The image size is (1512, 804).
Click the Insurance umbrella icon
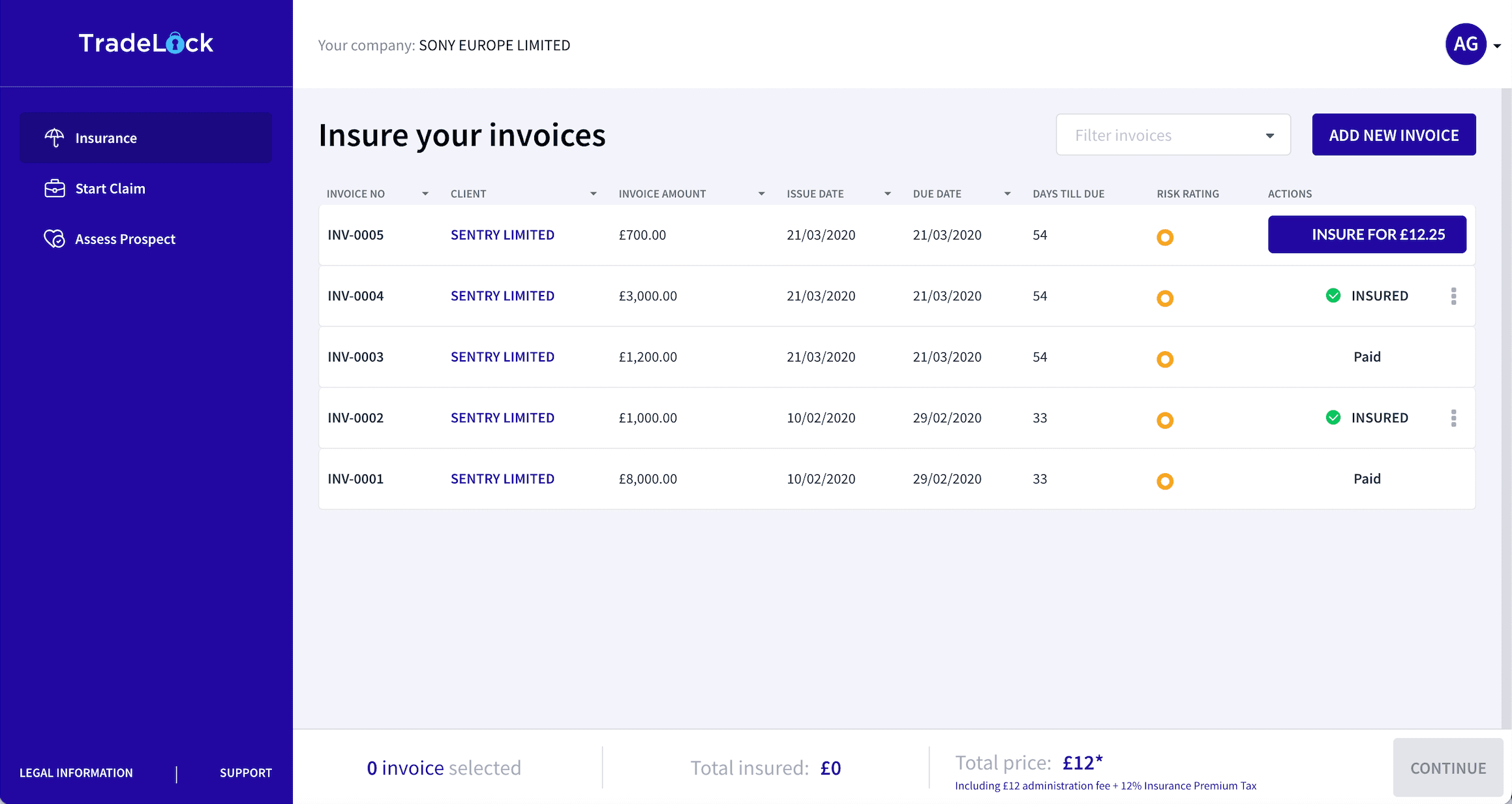point(54,138)
